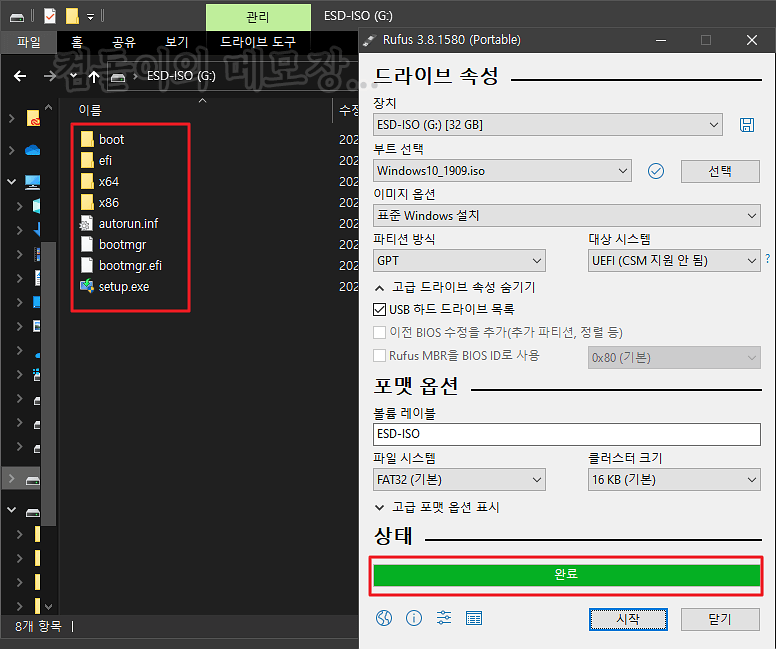Open the device dropdown ESD-ISO (G:) [32 GB]

click(x=547, y=125)
